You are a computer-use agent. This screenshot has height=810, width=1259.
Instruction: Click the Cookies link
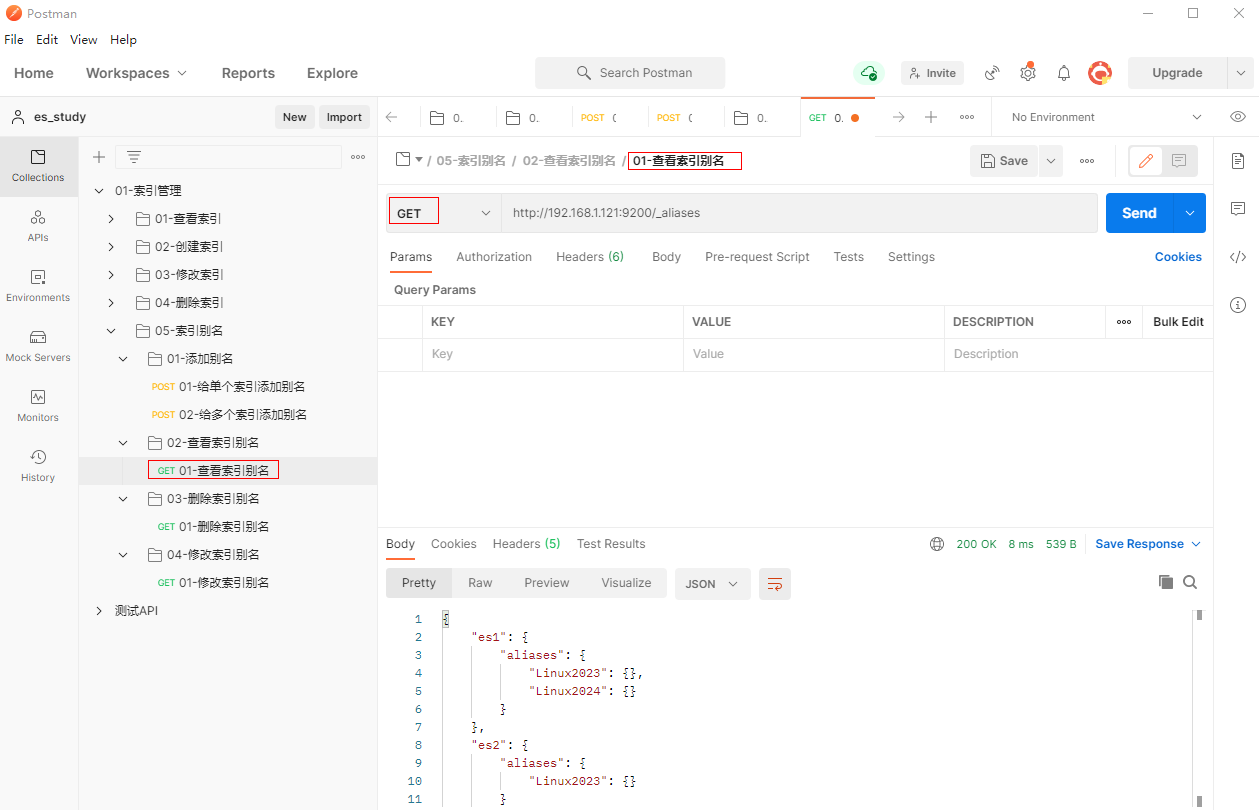point(1177,257)
